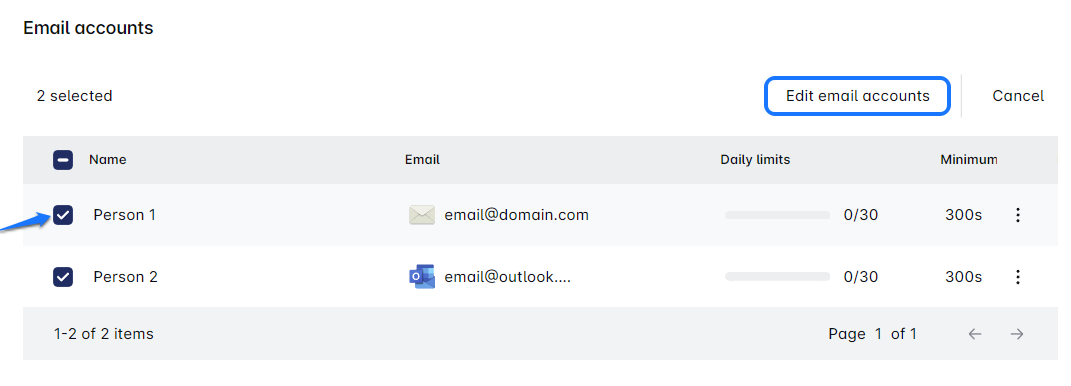Viewport: 1071px width, 386px height.
Task: Go to next page arrow
Action: [1017, 333]
